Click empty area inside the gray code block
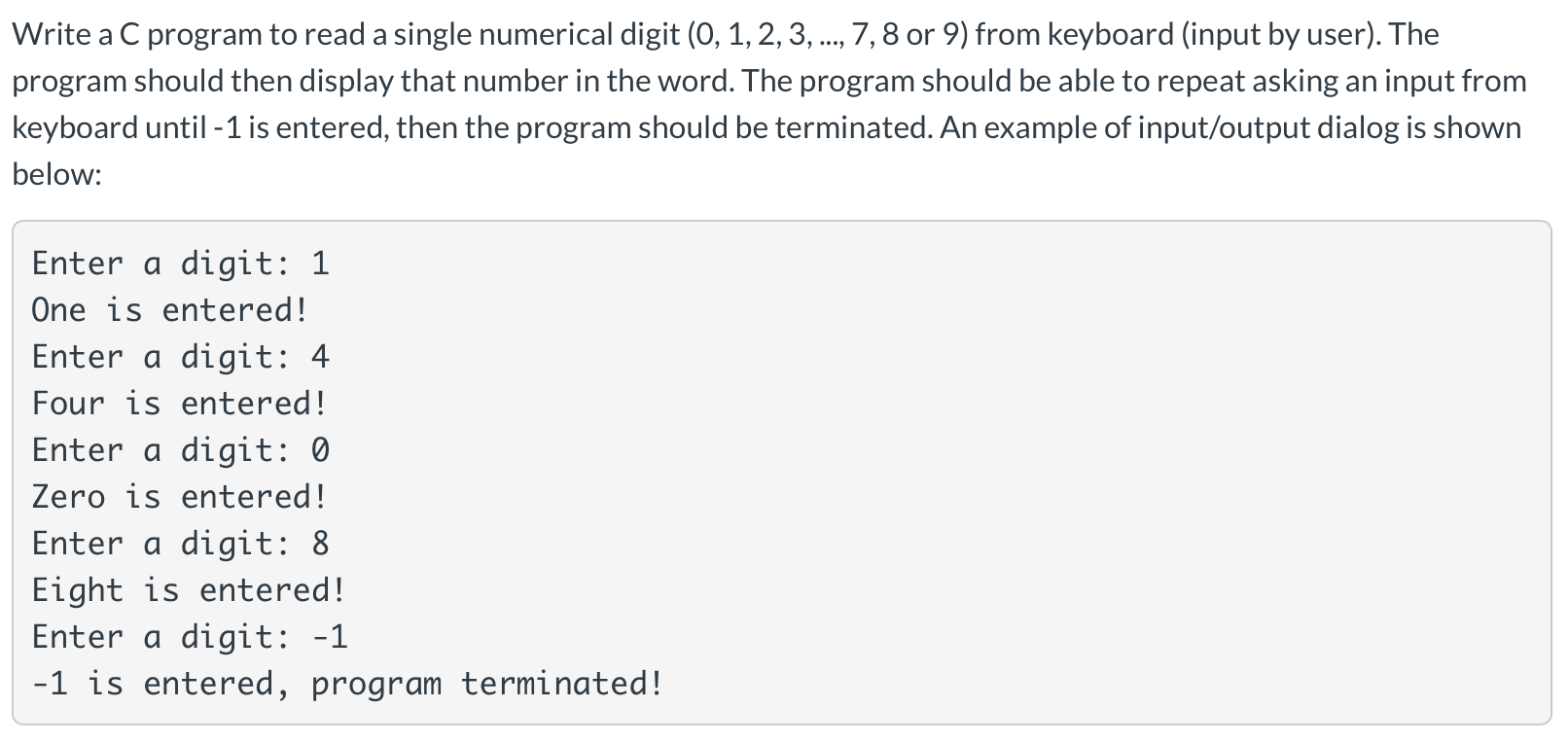This screenshot has height=743, width=1568. 1070,467
